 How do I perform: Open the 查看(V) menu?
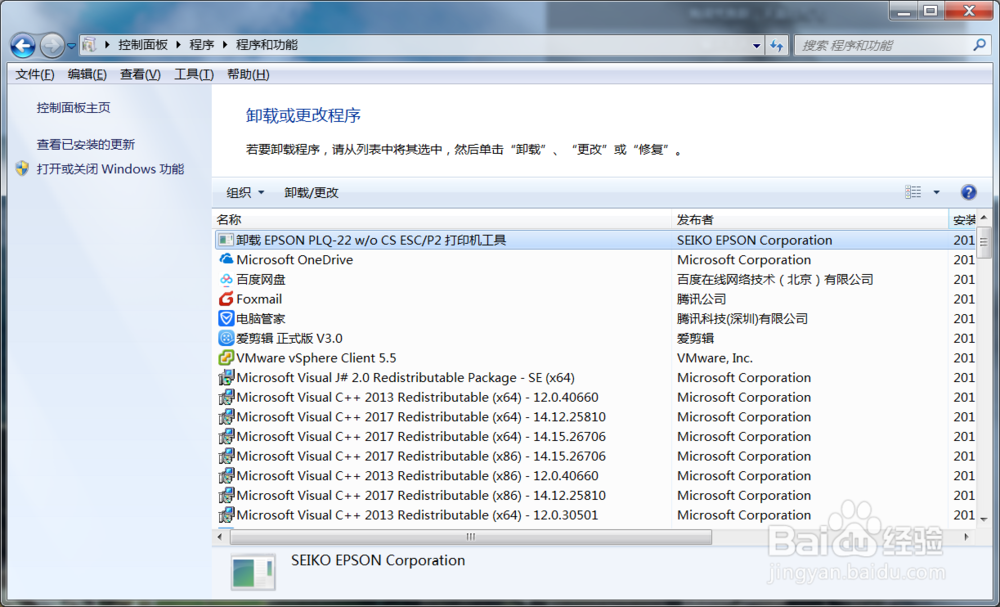pyautogui.click(x=140, y=75)
